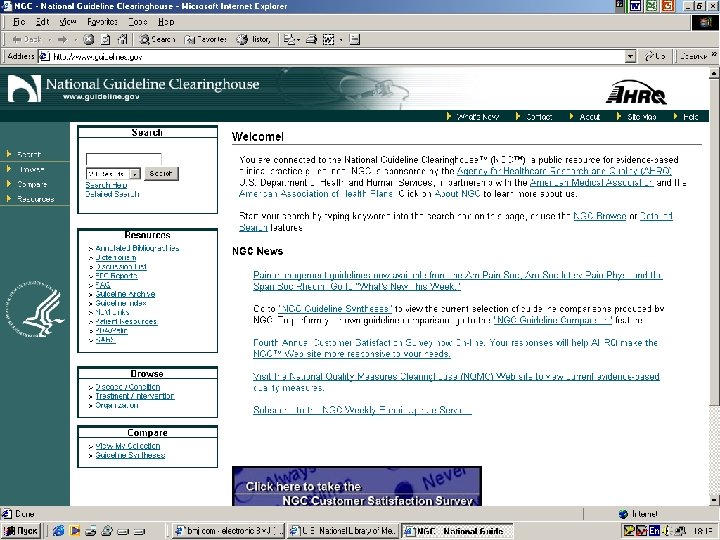Print the page using printer icon

[x=311, y=39]
